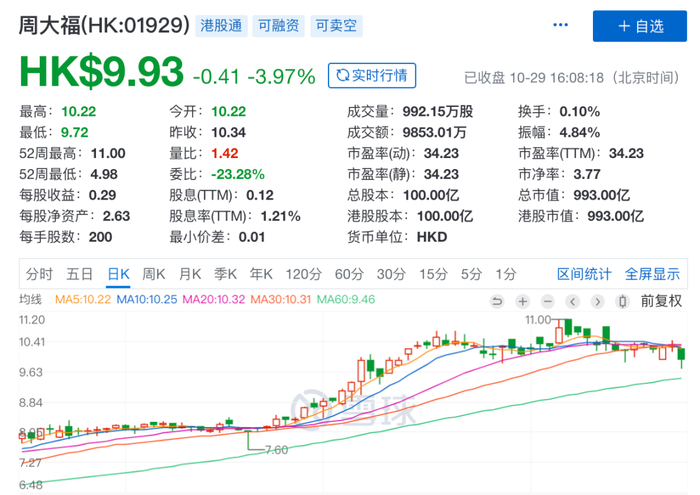Switch to the 五日 chart tab
The height and width of the screenshot is (495, 700).
click(79, 274)
